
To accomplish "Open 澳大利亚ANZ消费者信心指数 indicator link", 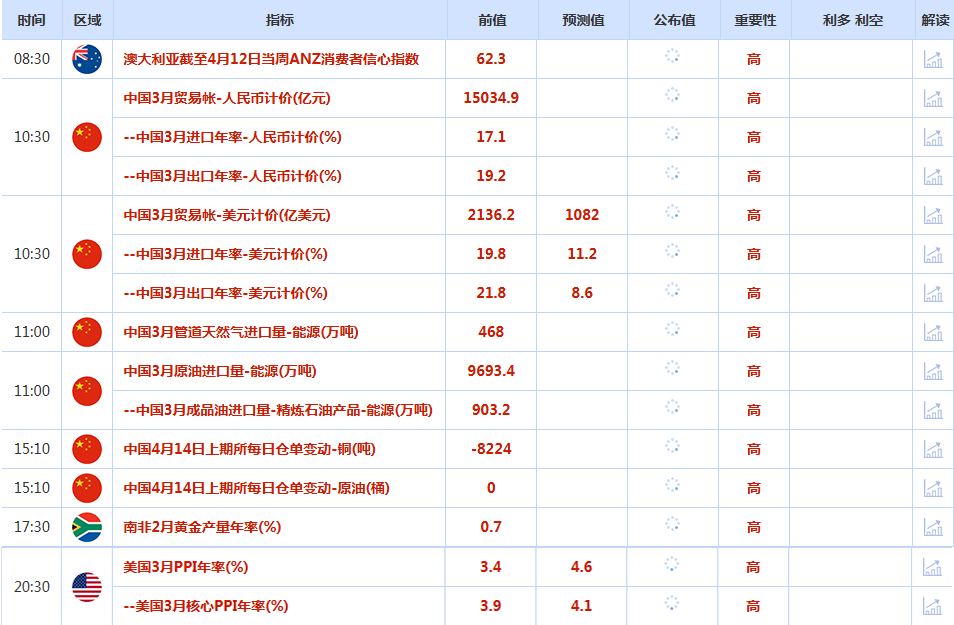I will pos(270,59).
